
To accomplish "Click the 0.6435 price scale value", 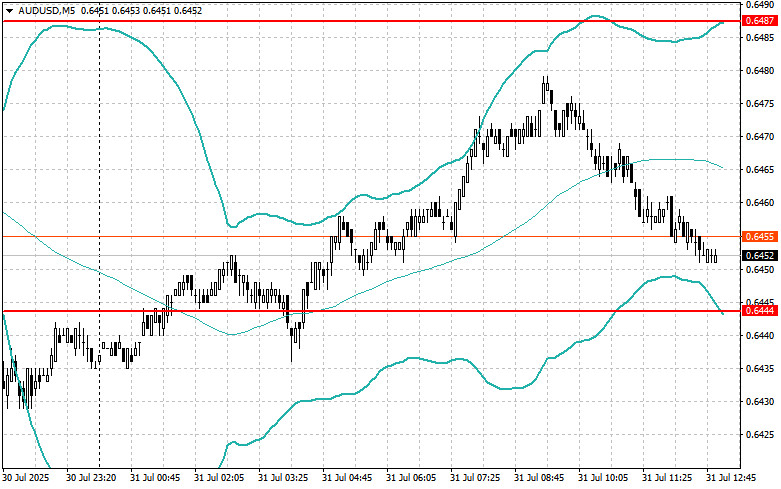I will pyautogui.click(x=760, y=368).
